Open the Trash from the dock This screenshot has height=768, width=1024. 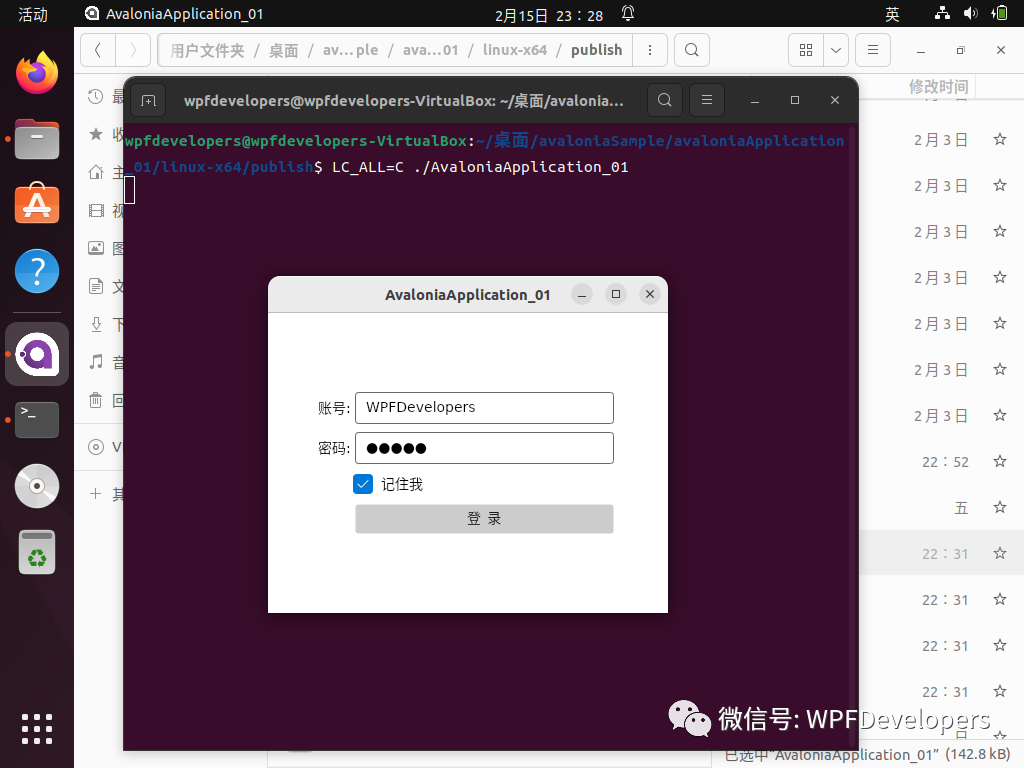37,553
